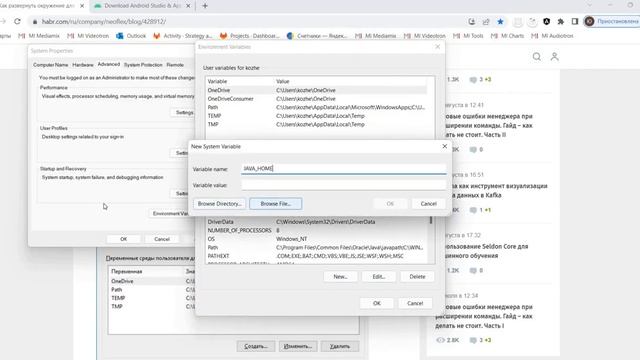640x360 pixels.
Task: Select the OS Windows_NT variable row
Action: 317,239
